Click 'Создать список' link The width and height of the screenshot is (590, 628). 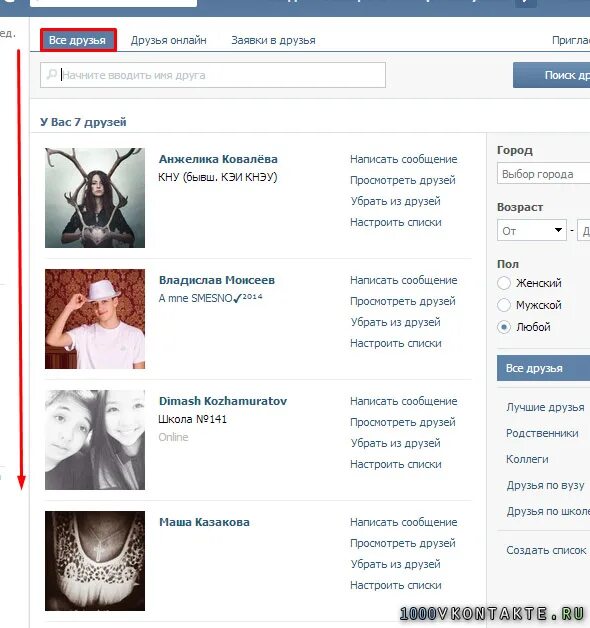click(546, 550)
